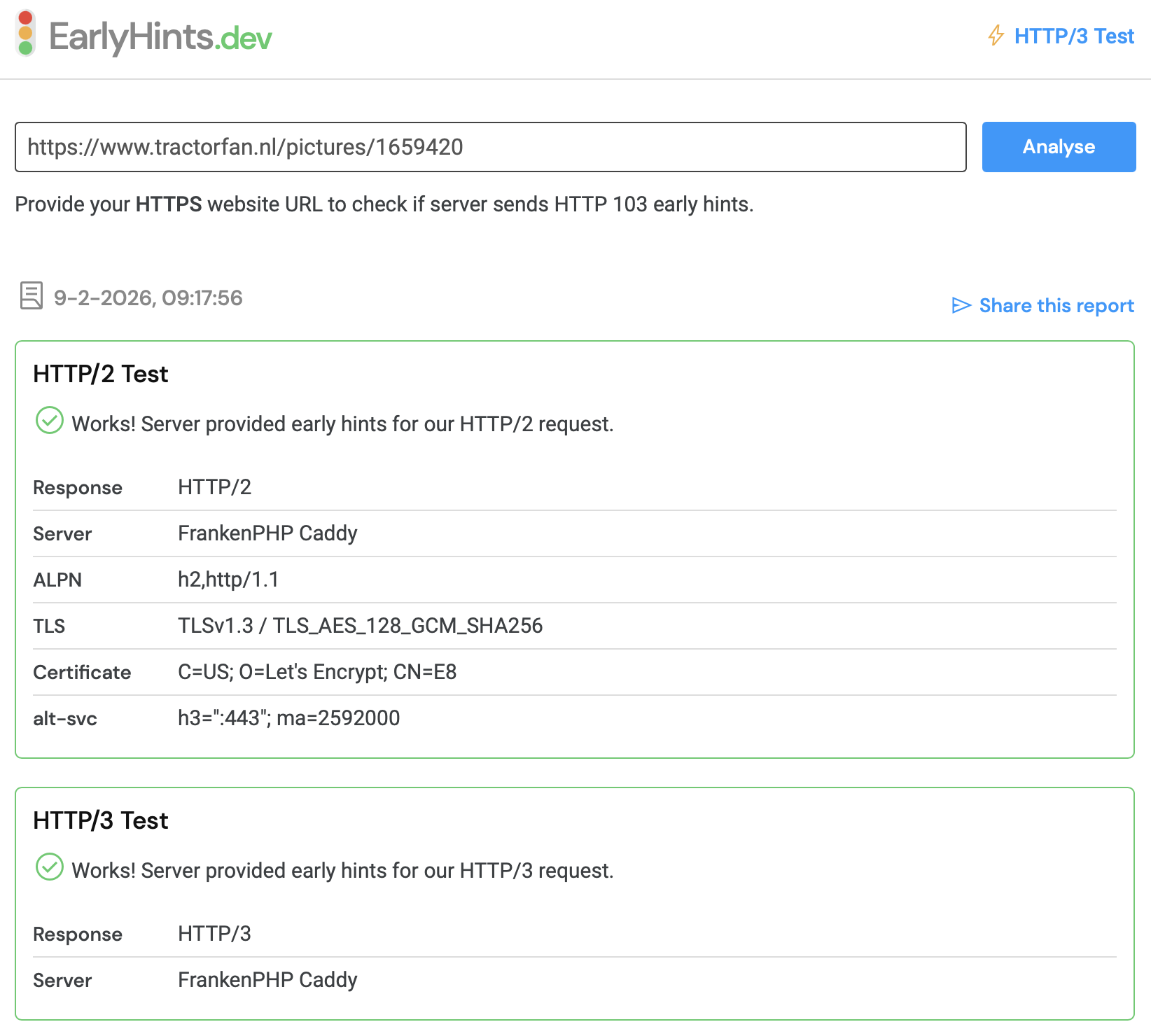Viewport: 1151px width, 1036px height.
Task: Select the HTTP/2 Test card heading
Action: (x=101, y=374)
